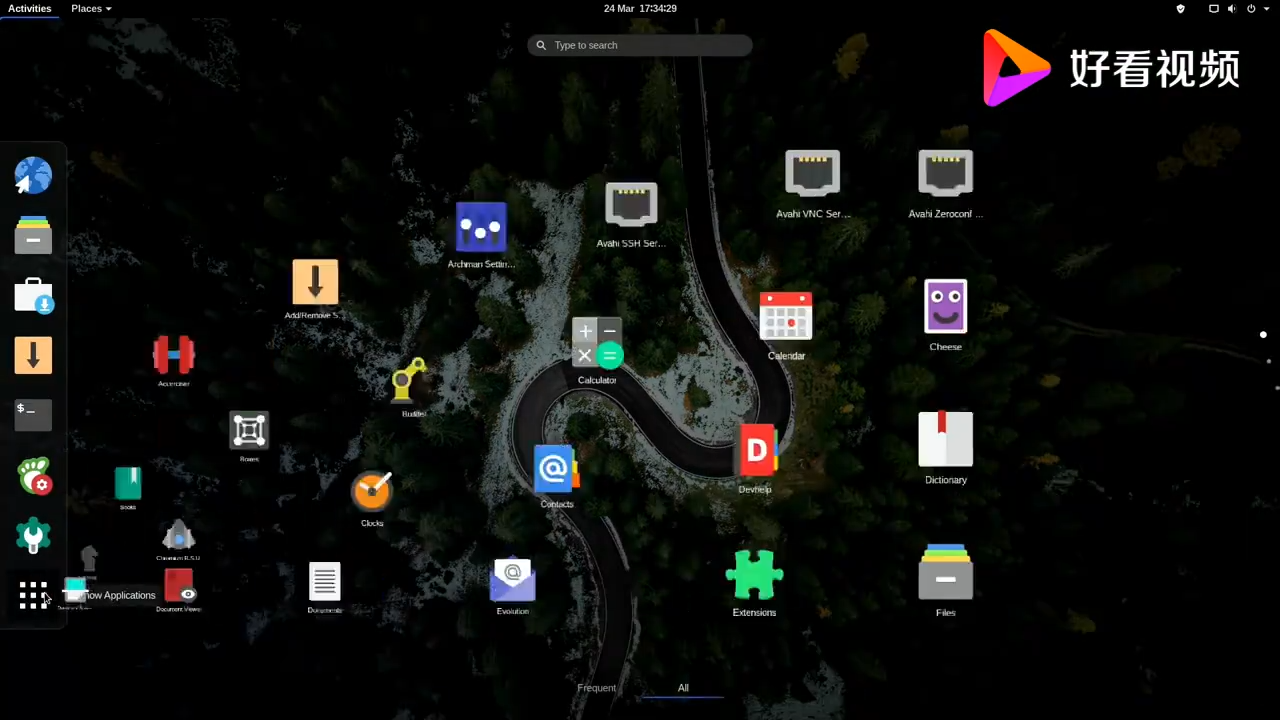
Task: Launch the Software store bag icon in the dock
Action: click(33, 296)
